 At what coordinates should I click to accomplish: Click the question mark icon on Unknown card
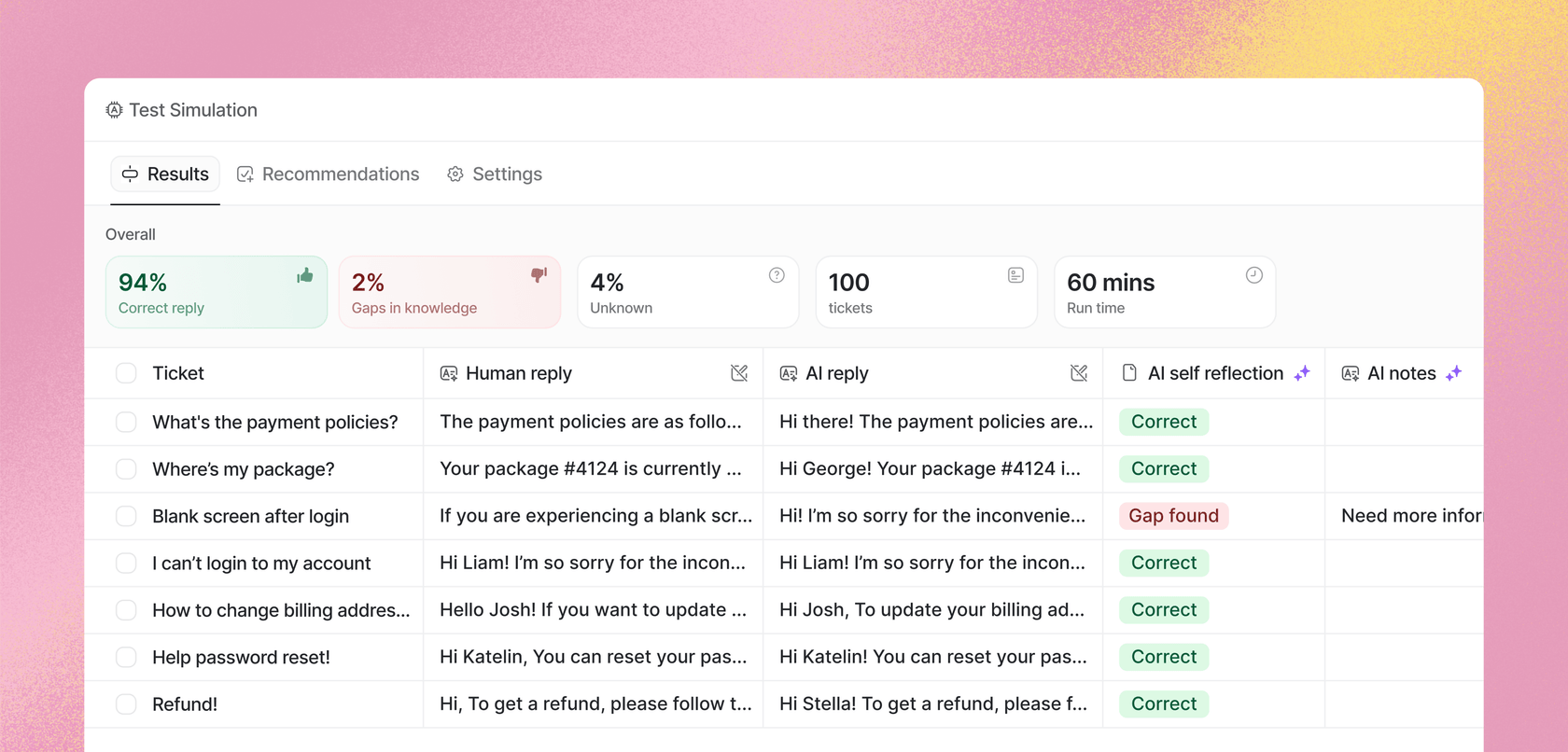(x=777, y=275)
